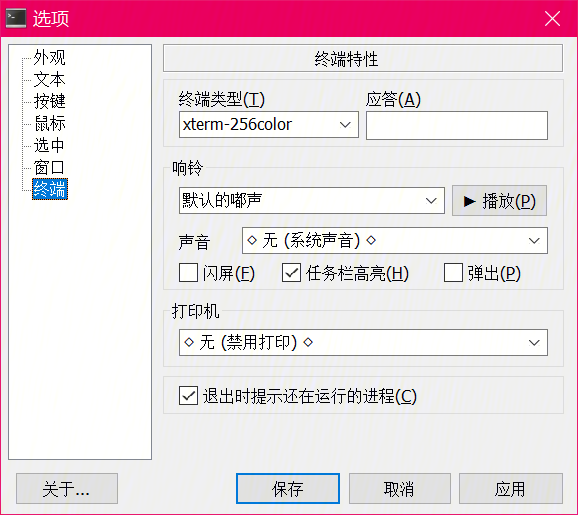This screenshot has height=515, width=578.
Task: Toggle 退出时提示还在运行的进程 checkbox
Action: tap(188, 396)
